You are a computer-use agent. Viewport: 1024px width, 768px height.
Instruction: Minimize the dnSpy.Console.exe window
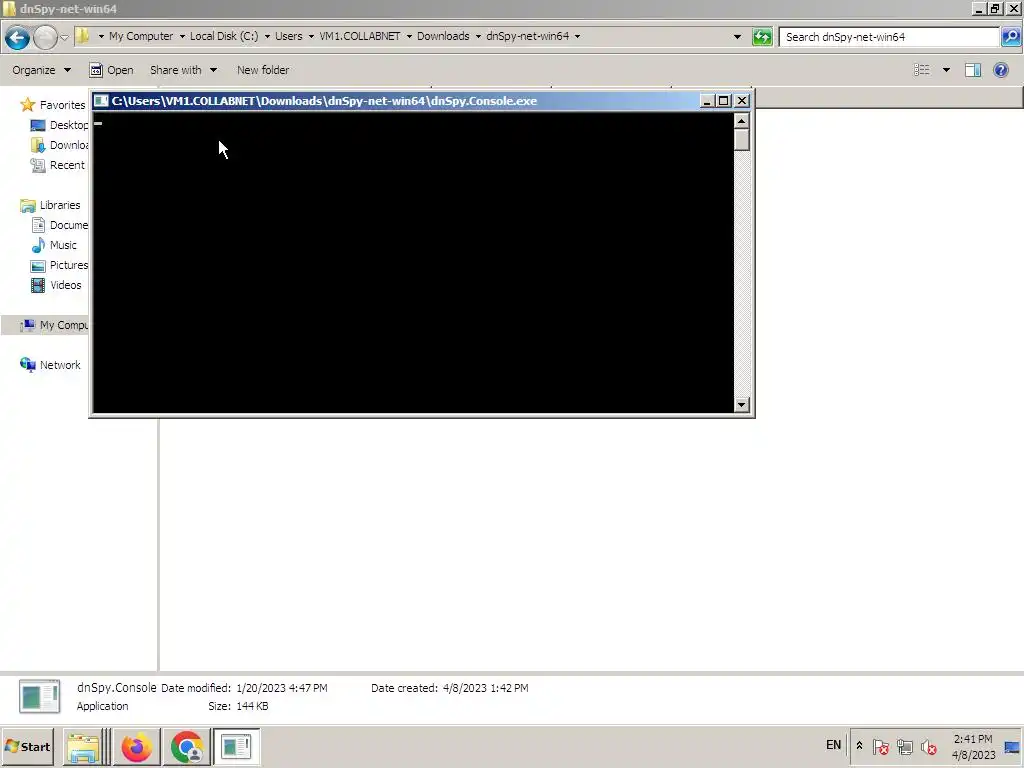click(707, 101)
